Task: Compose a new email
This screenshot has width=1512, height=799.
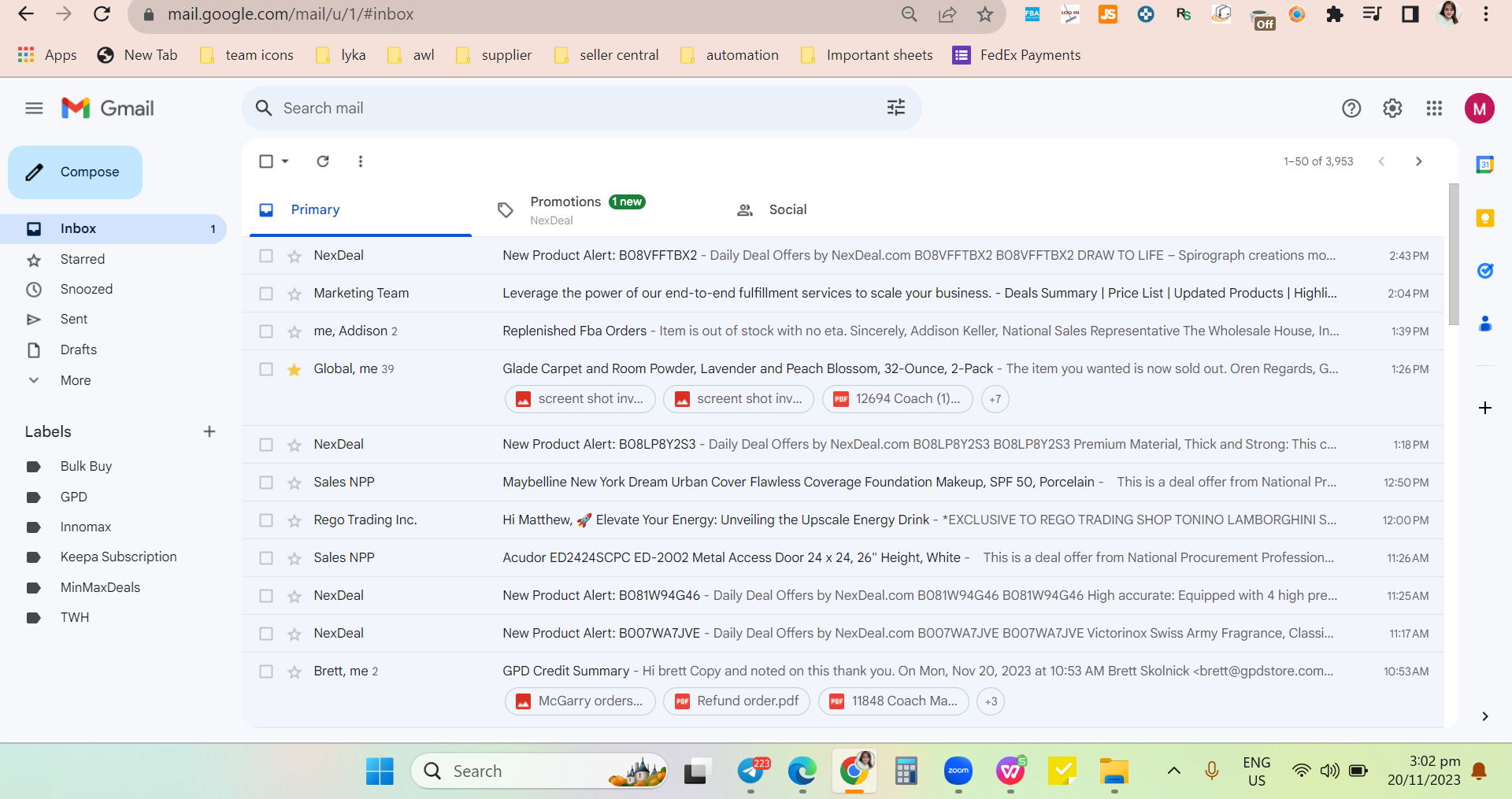Action: (x=76, y=172)
